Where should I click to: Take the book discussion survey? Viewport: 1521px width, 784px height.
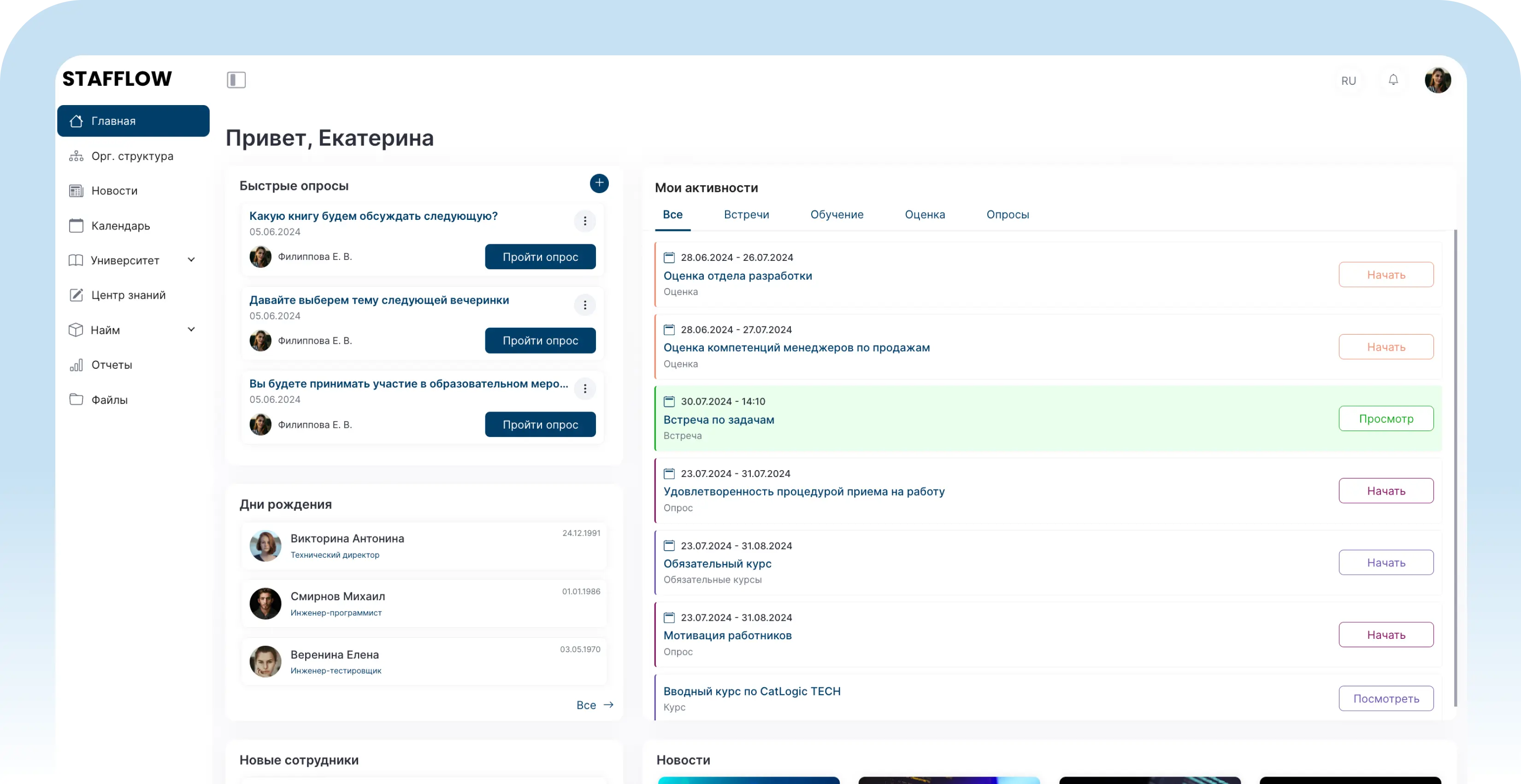[x=540, y=257]
